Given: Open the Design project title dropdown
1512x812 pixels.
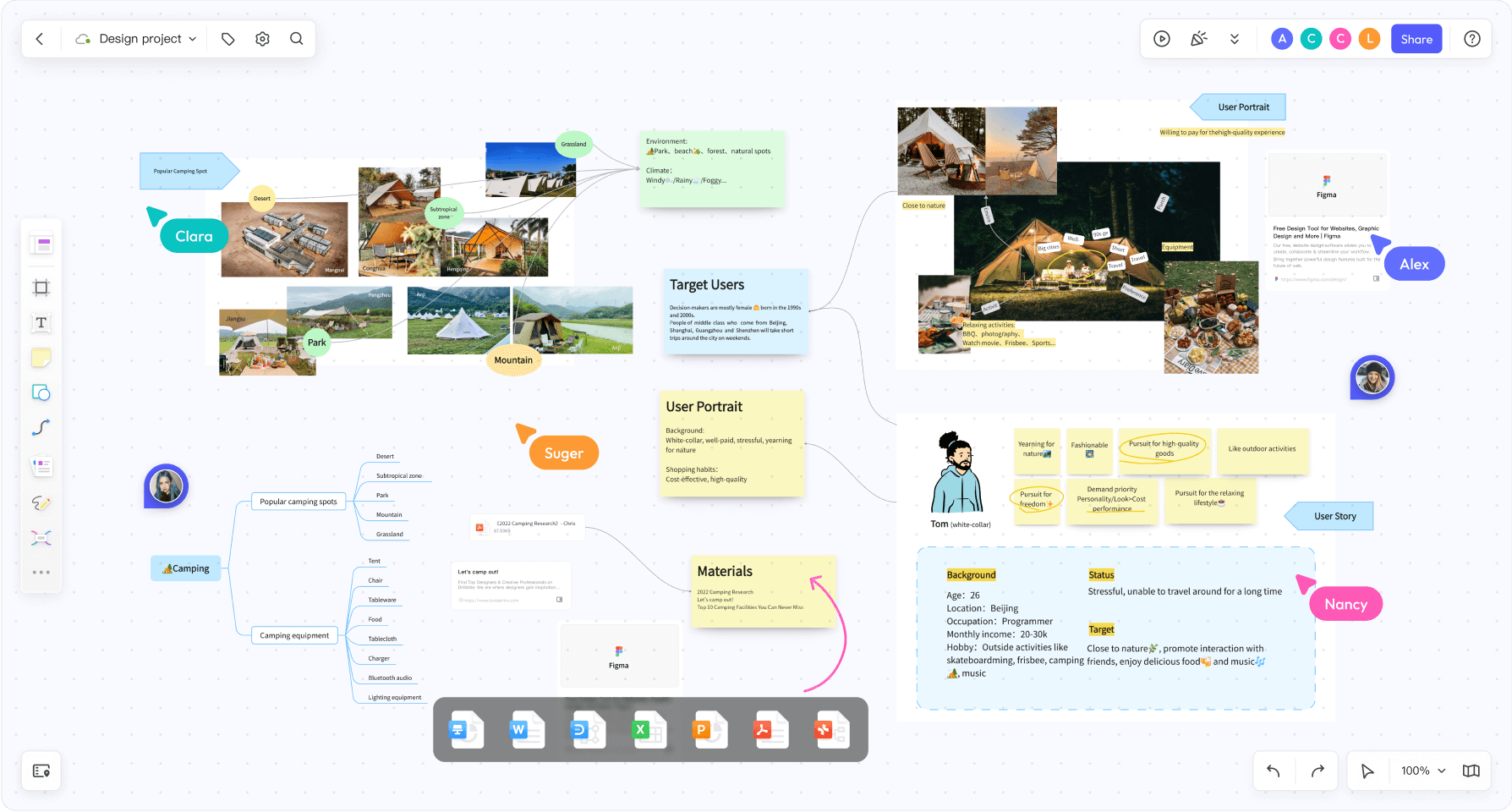Looking at the screenshot, I should pyautogui.click(x=193, y=38).
